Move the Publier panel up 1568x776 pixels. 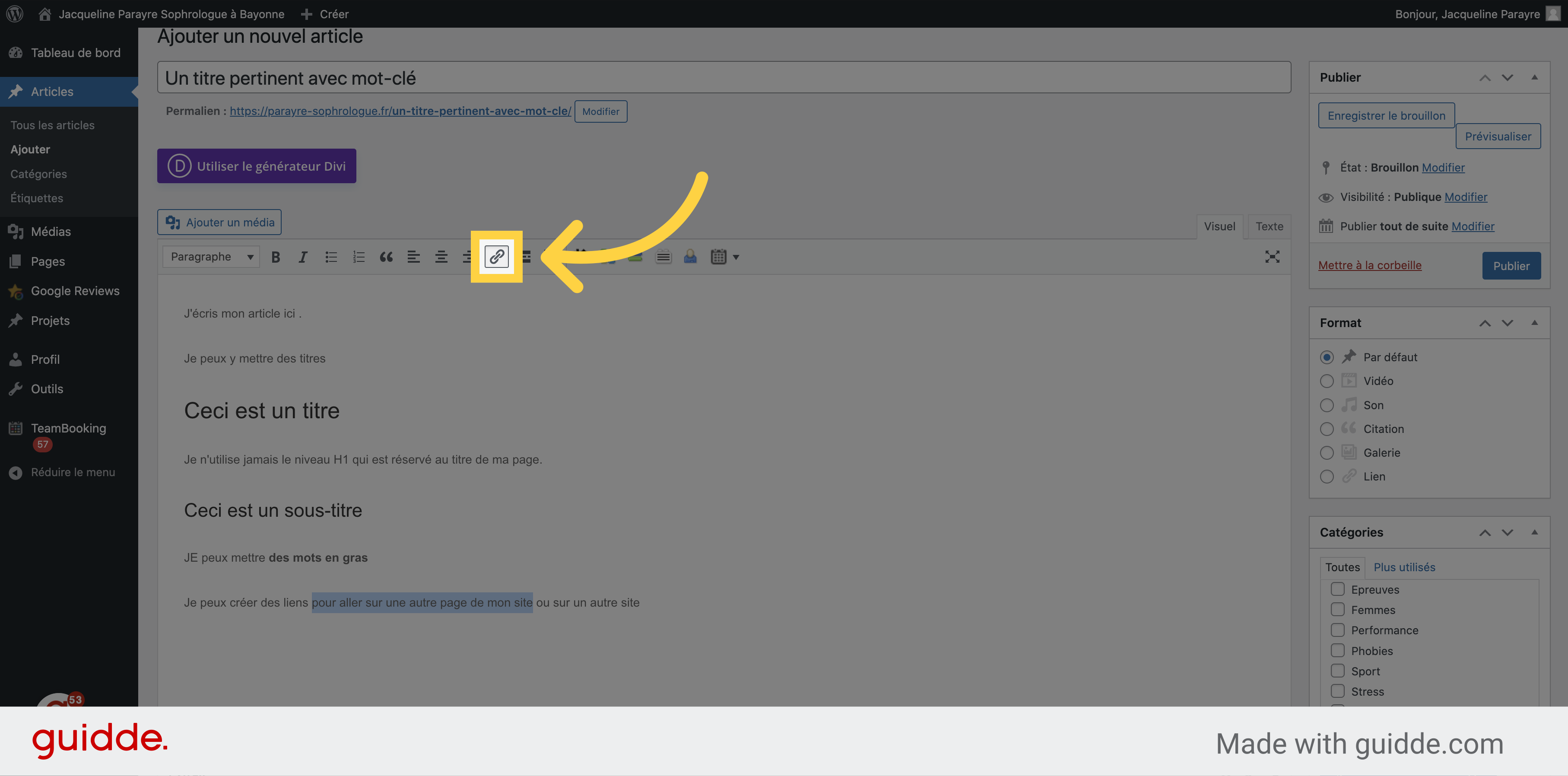click(x=1485, y=77)
